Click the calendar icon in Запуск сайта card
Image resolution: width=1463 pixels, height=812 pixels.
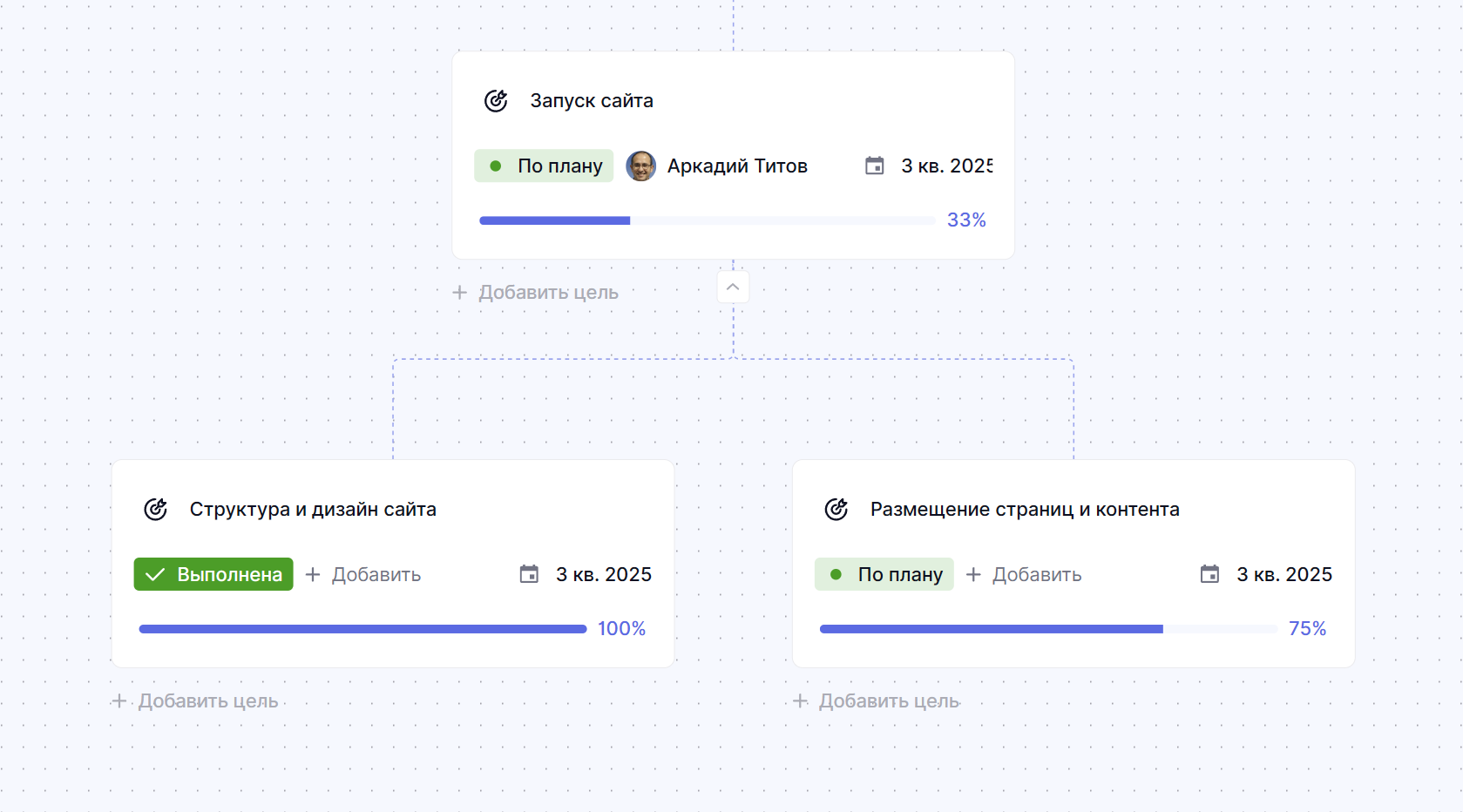click(x=874, y=166)
